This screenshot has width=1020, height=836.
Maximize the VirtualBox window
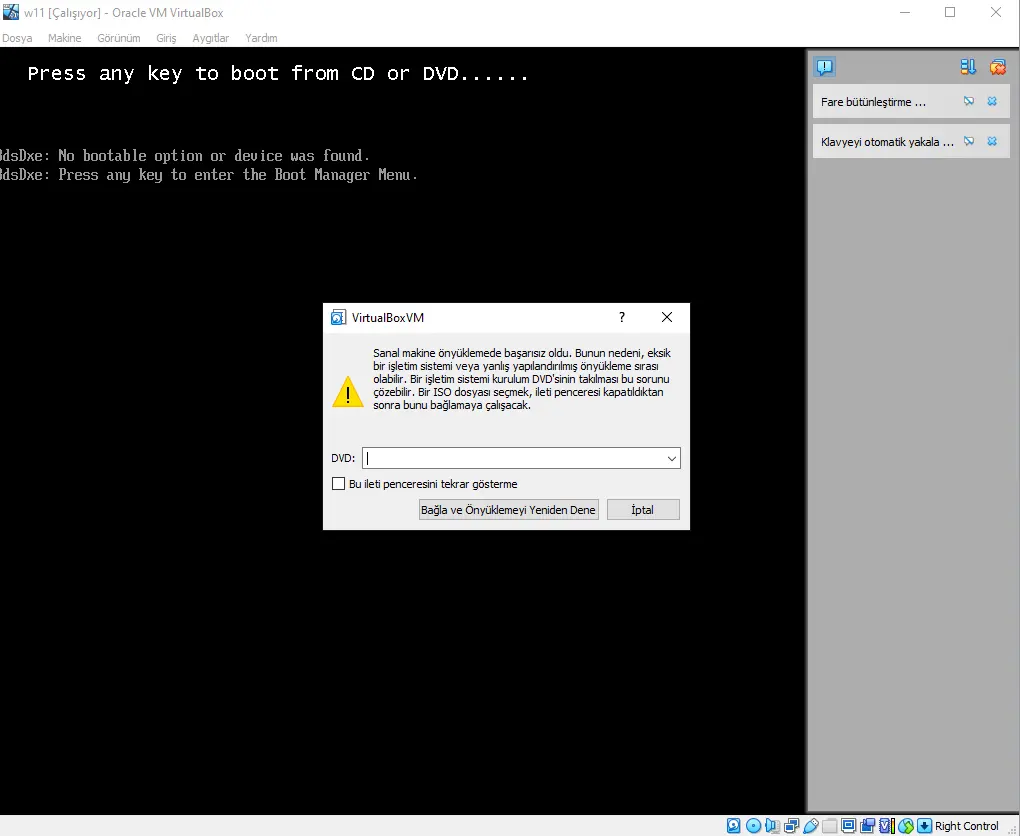pos(950,12)
